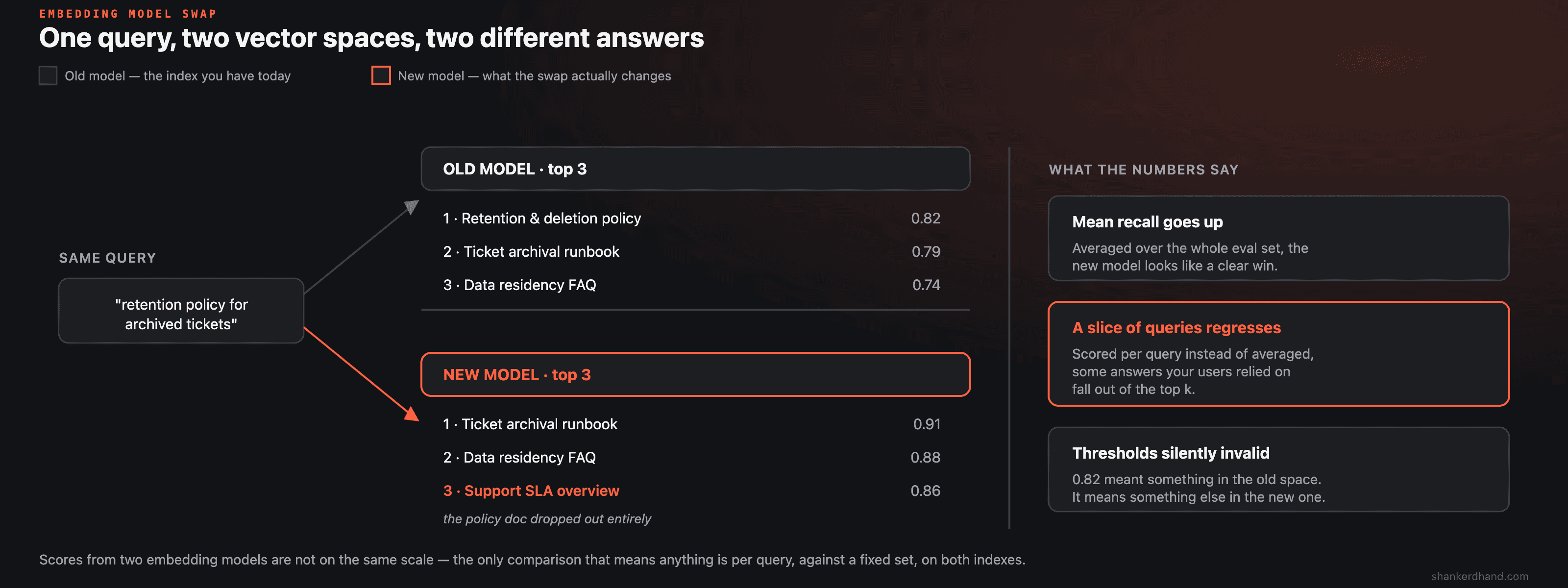The image size is (1568, 588).
Task: Open the A slice of queries regresses card
Action: [1278, 354]
